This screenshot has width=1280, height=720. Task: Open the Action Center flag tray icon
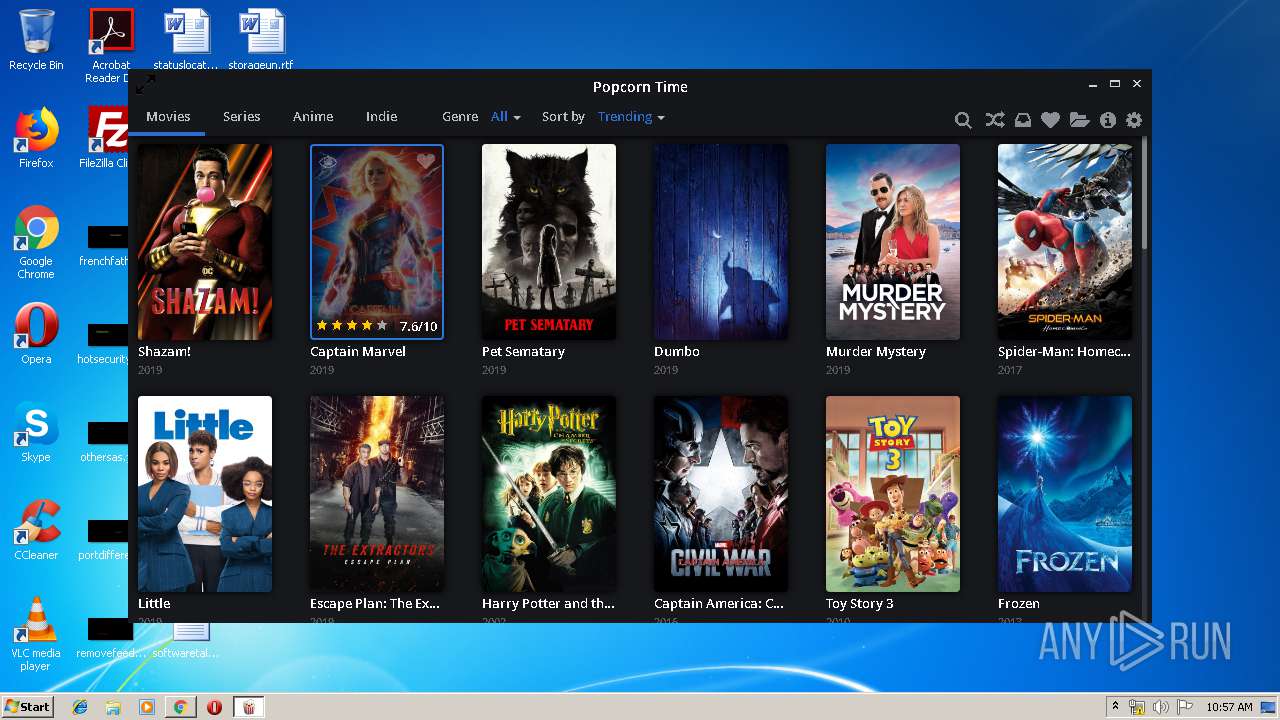1185,707
